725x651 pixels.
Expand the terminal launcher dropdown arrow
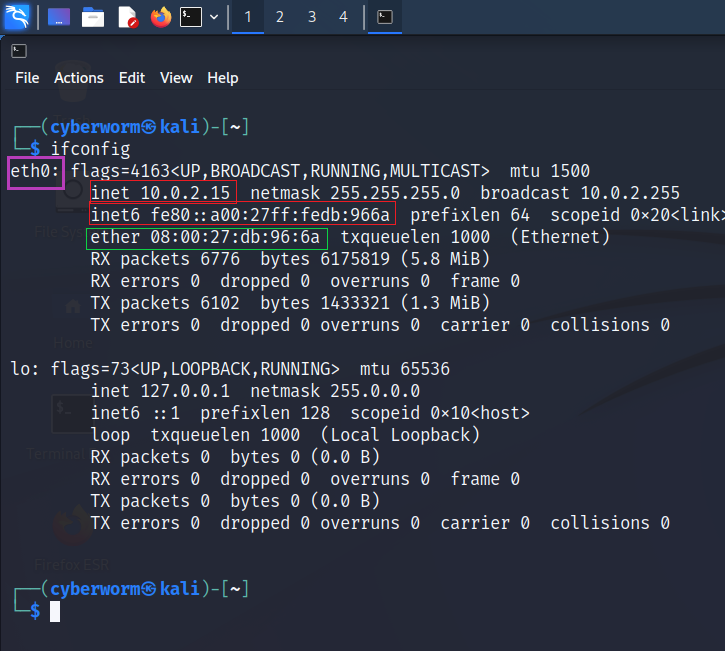[x=214, y=17]
